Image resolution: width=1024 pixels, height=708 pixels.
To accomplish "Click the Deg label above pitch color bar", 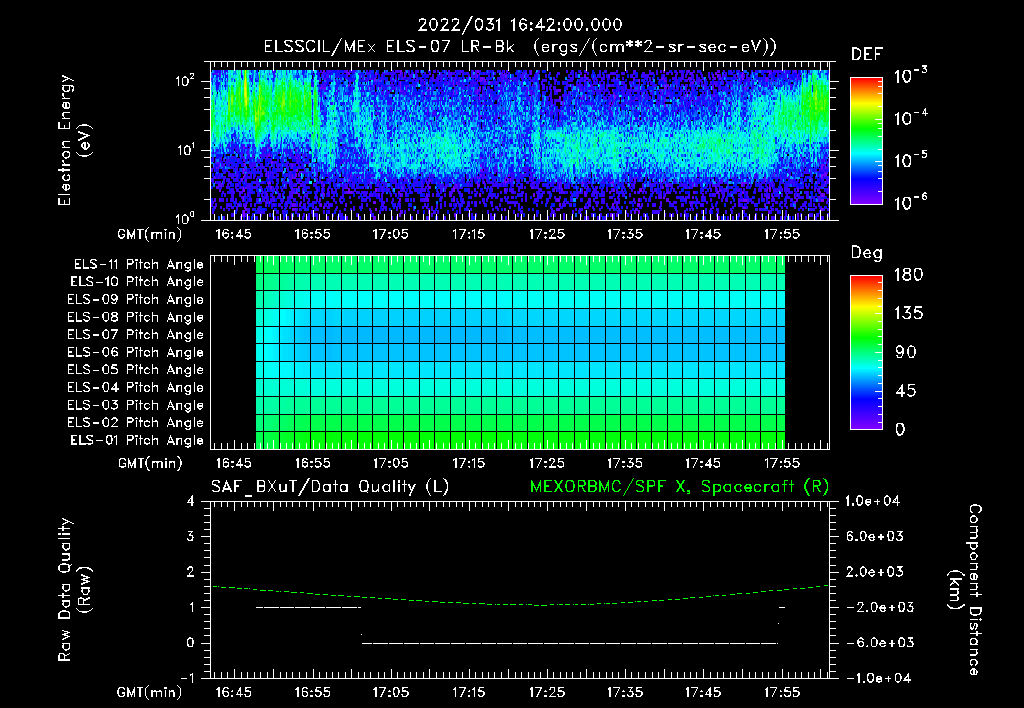I will (867, 253).
